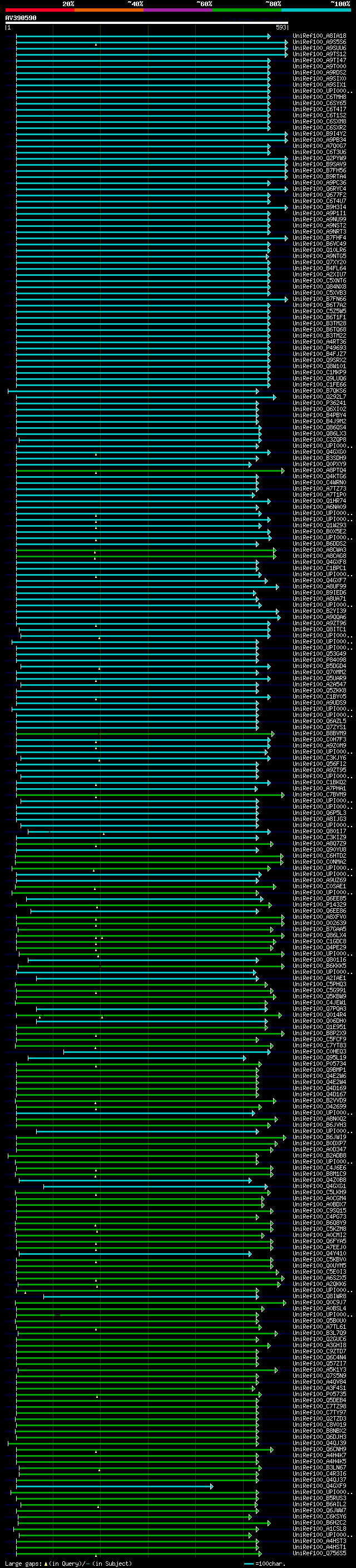Screen dimensions: 356x1568
Task: Select hit label UniRef100_Q9LUQ6
Action: coord(319,379)
